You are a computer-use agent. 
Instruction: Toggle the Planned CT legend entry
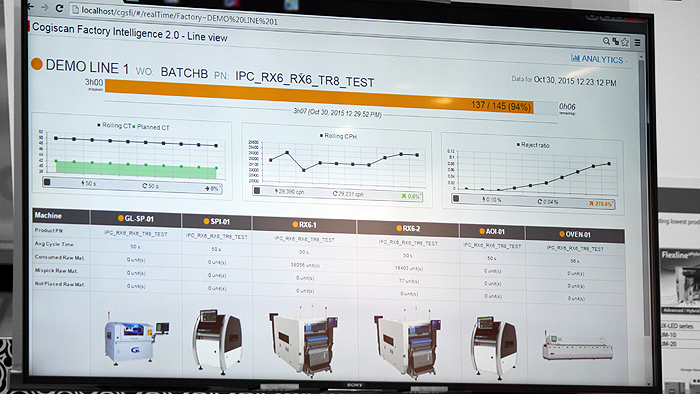tap(151, 127)
